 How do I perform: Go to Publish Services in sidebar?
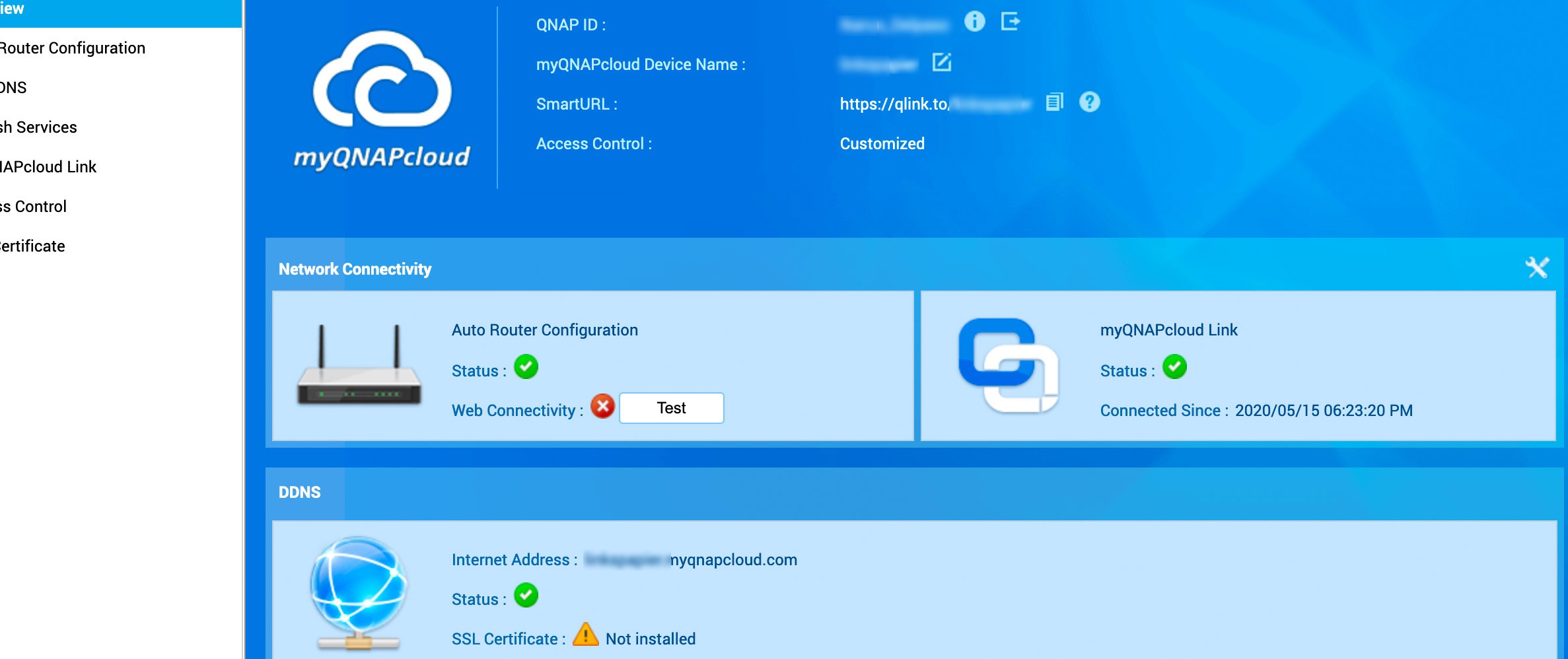point(38,127)
